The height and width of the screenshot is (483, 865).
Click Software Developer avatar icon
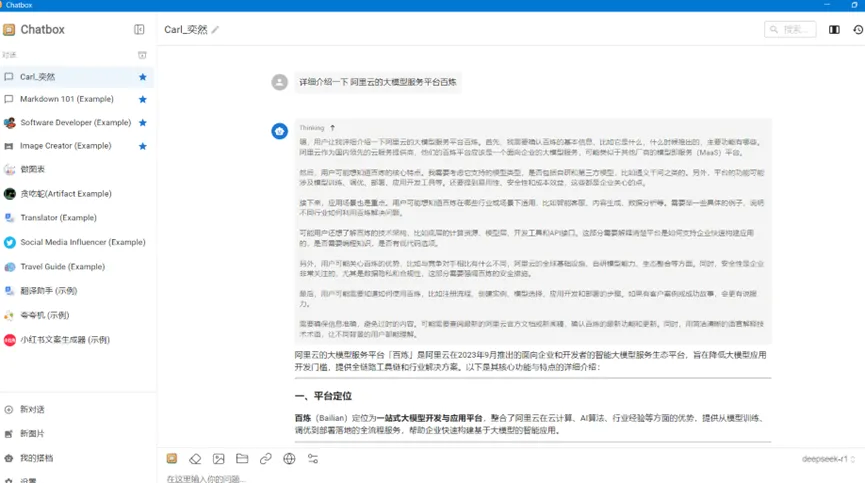point(9,122)
